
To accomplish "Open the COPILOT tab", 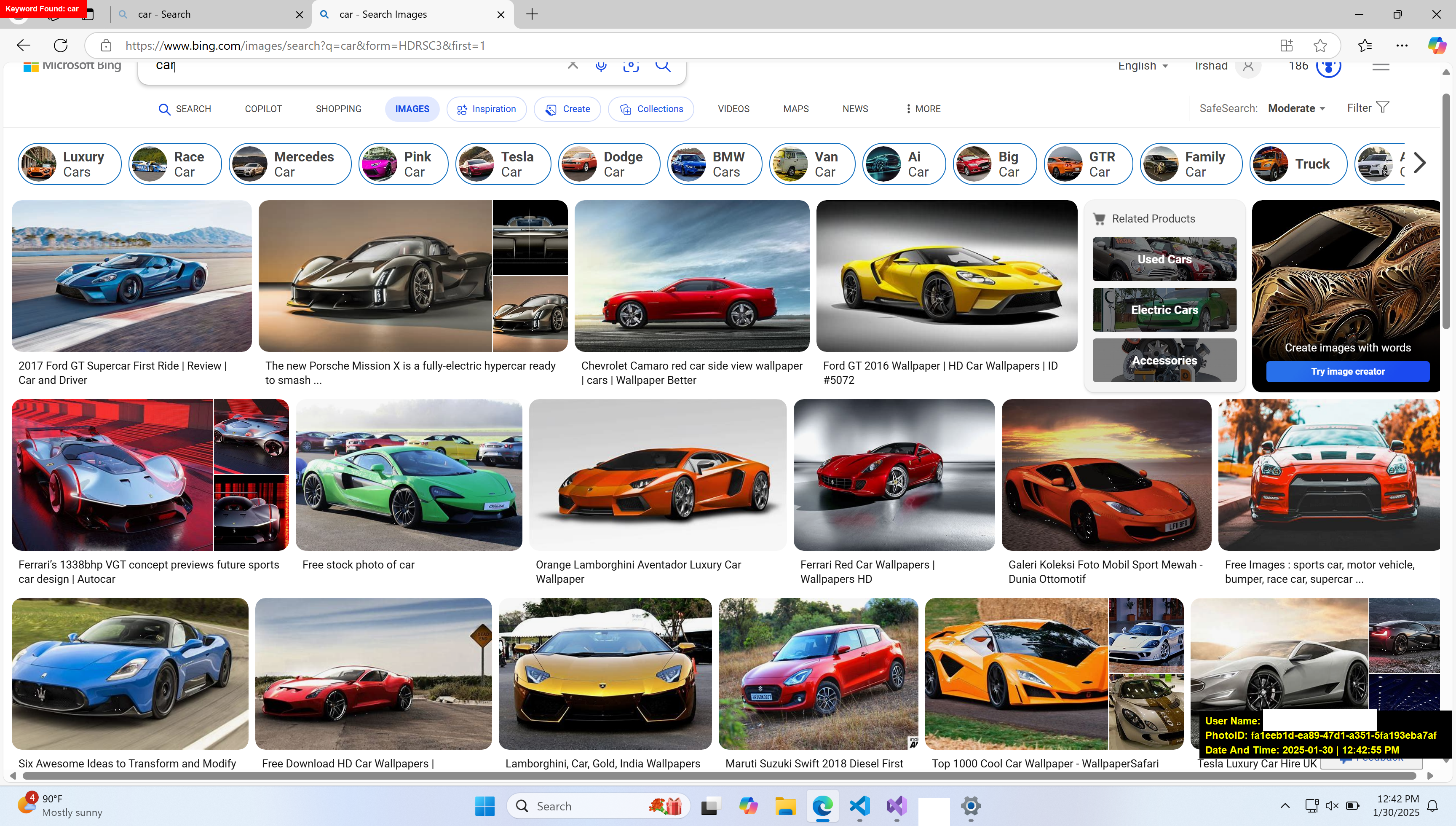I will 263,109.
